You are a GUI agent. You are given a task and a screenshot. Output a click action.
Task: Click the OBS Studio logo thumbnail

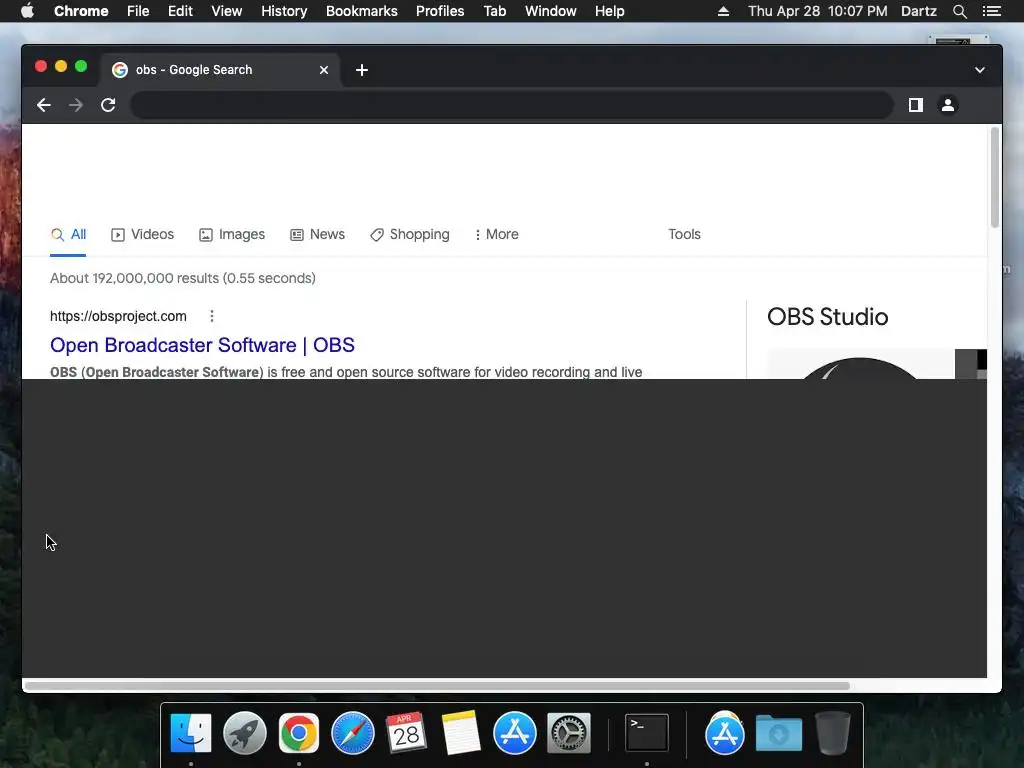(859, 366)
